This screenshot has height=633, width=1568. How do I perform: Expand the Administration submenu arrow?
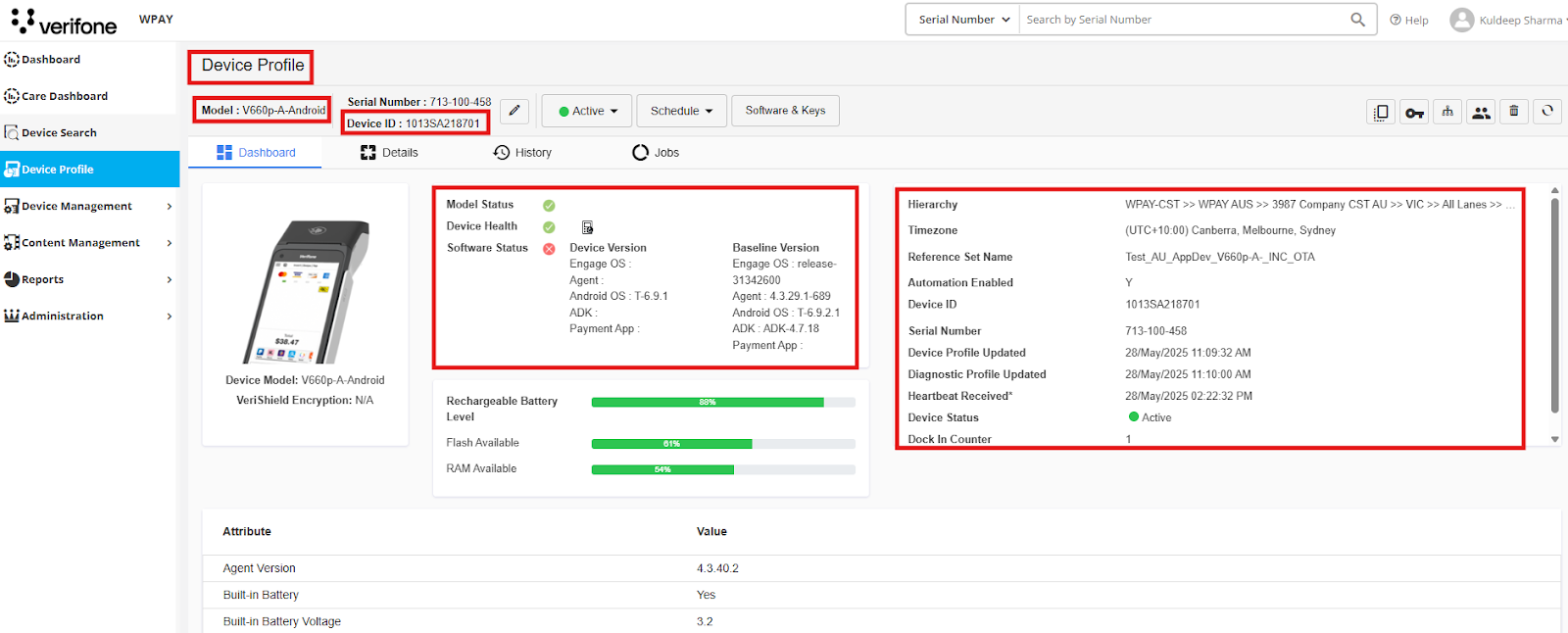tap(170, 316)
